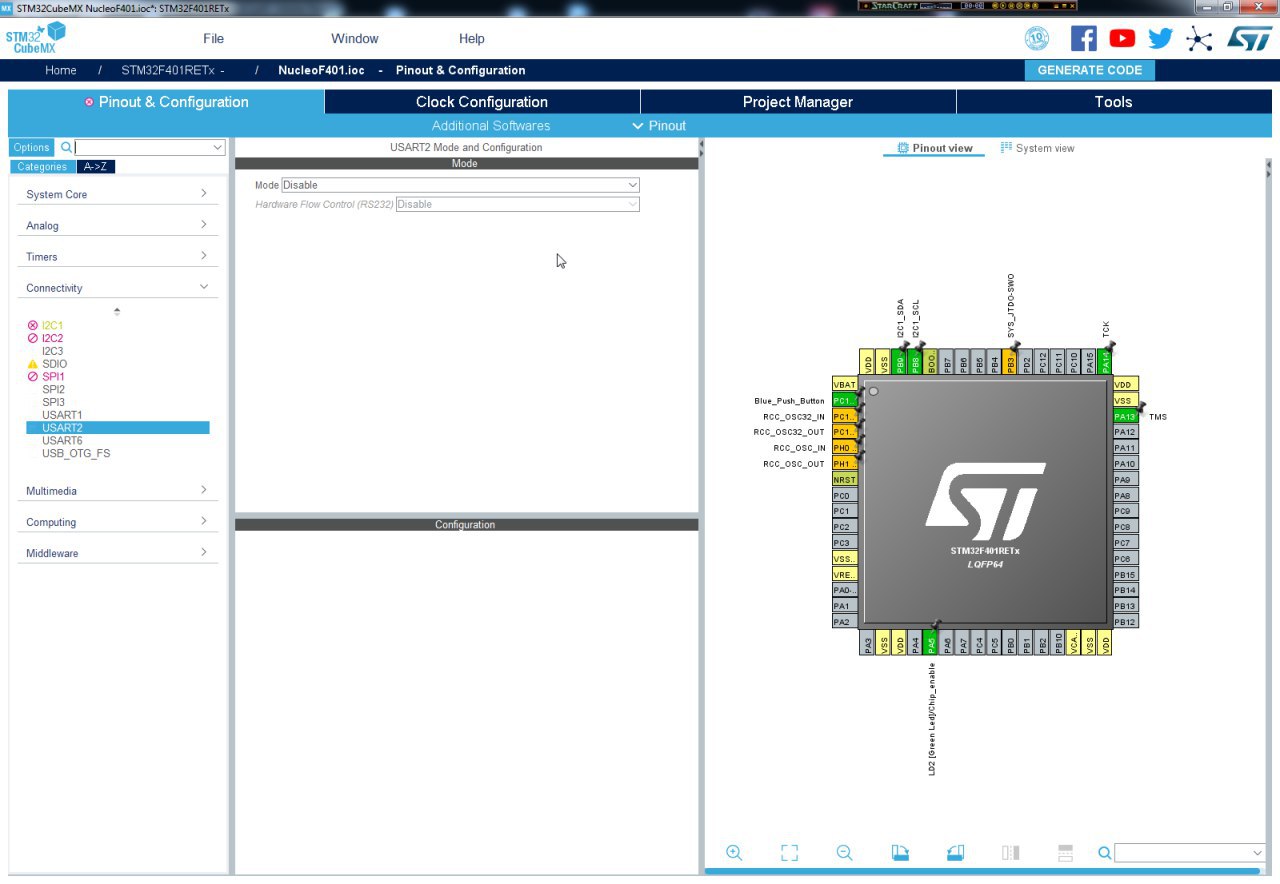1280x884 pixels.
Task: Click the I2C2 conflict status icon
Action: (x=32, y=339)
